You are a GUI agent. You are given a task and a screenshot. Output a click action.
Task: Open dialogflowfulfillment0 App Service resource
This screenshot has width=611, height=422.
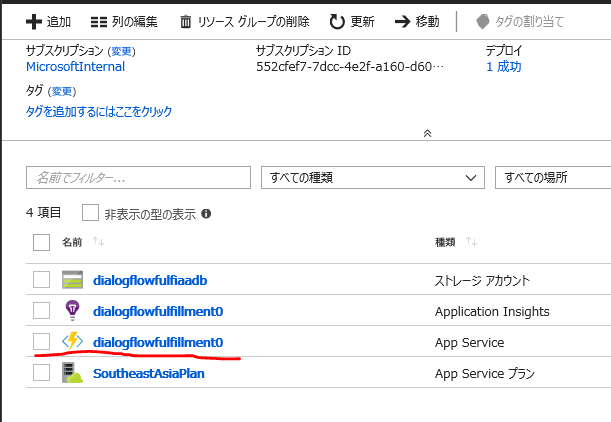click(x=158, y=343)
